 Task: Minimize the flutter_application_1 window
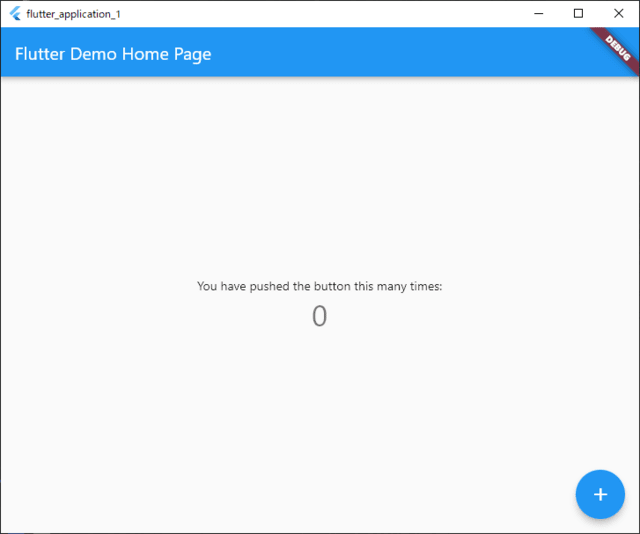(x=539, y=14)
